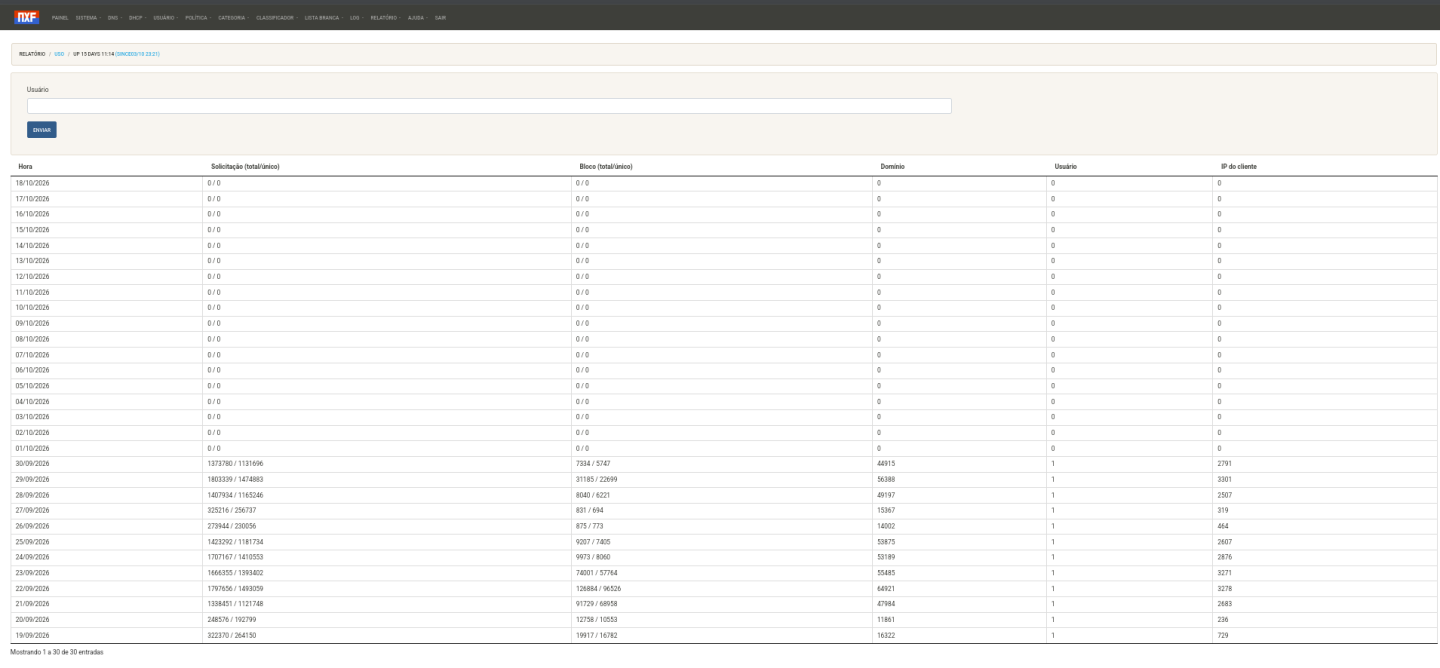
Task: Click request value 1373780 / 1131696
Action: [x=235, y=463]
